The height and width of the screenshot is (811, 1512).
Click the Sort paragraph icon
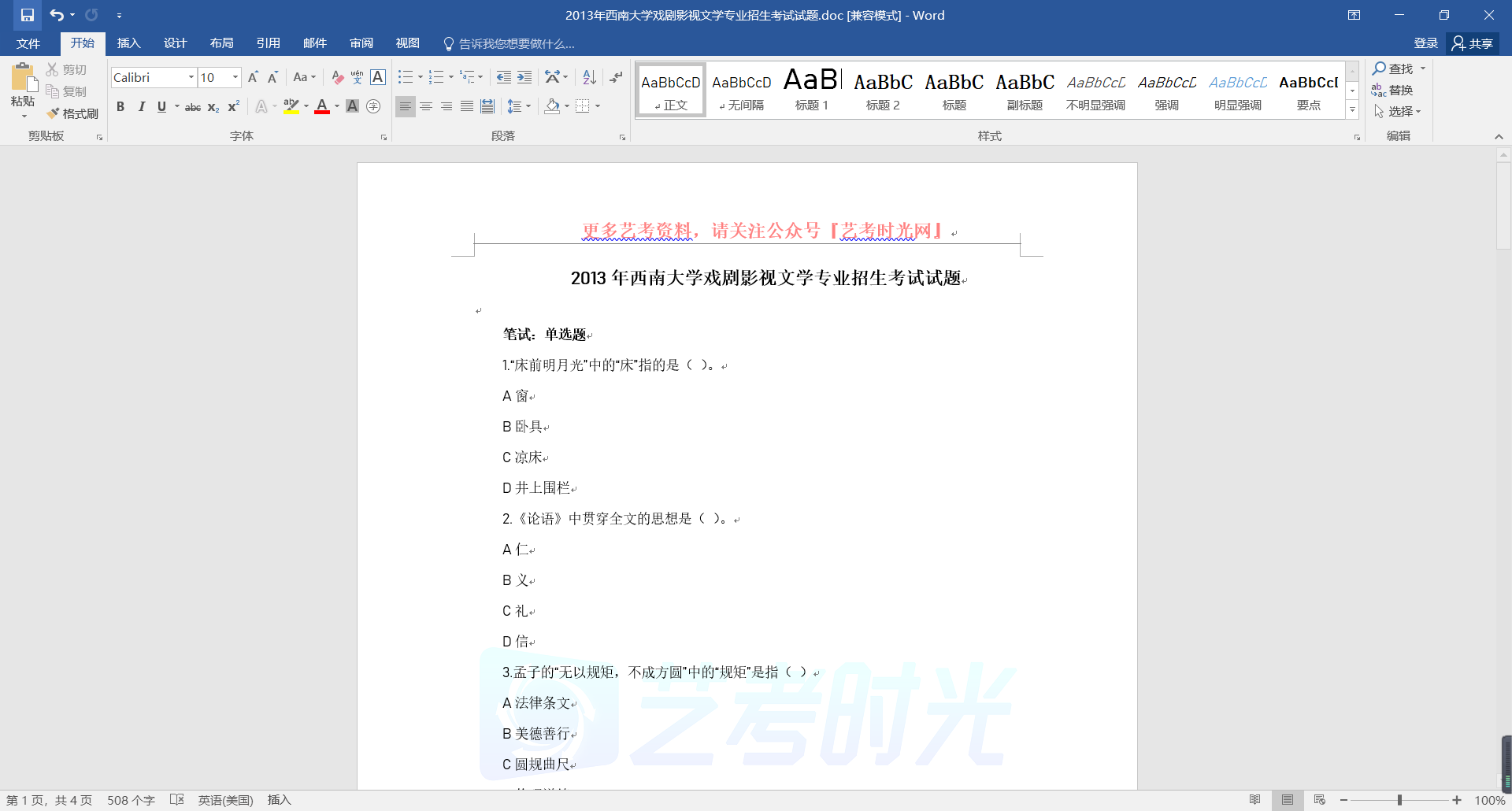click(589, 77)
